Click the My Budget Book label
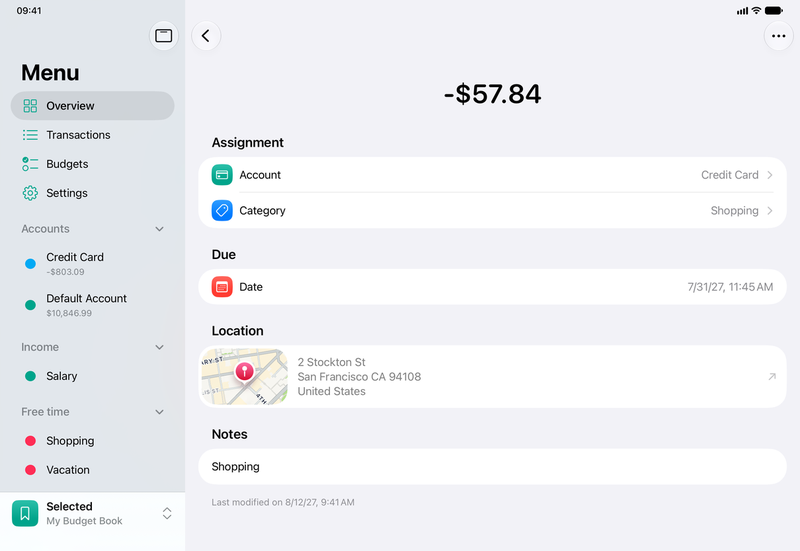The width and height of the screenshot is (800, 551). (84, 521)
